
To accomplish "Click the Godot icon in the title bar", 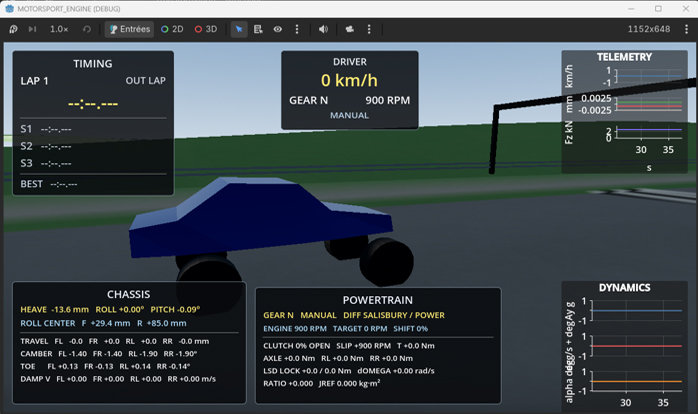I will (x=9, y=8).
